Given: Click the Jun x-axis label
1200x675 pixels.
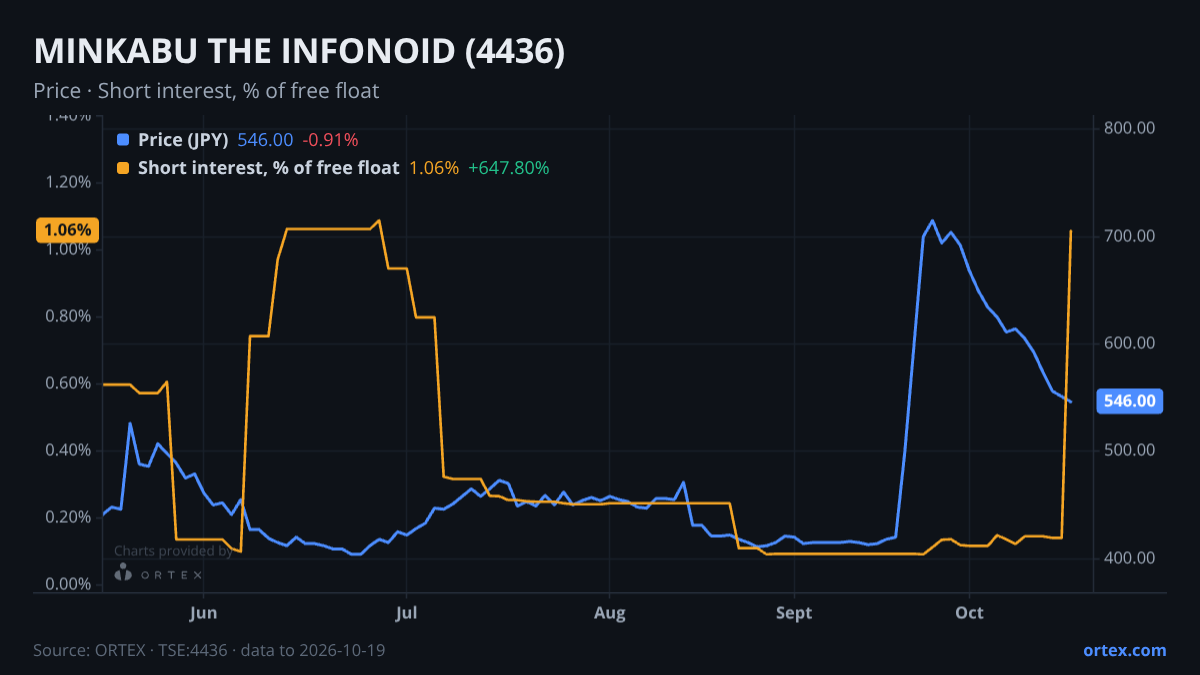Looking at the screenshot, I should [x=203, y=612].
